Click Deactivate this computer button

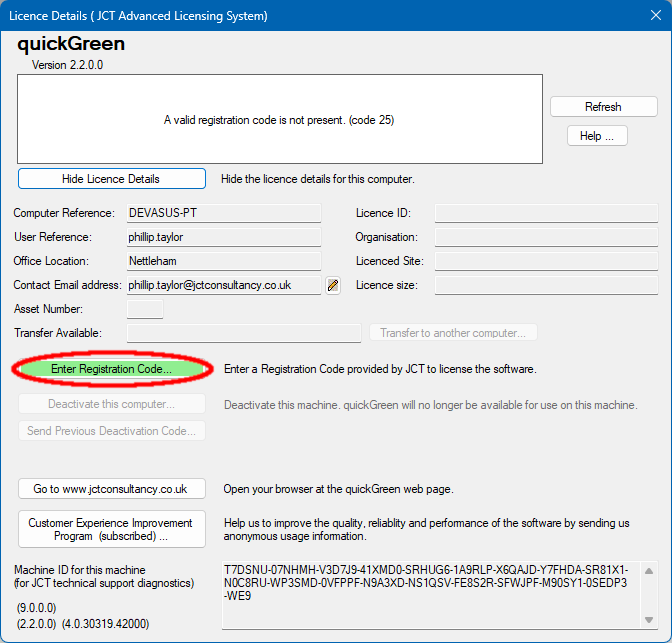[x=111, y=404]
